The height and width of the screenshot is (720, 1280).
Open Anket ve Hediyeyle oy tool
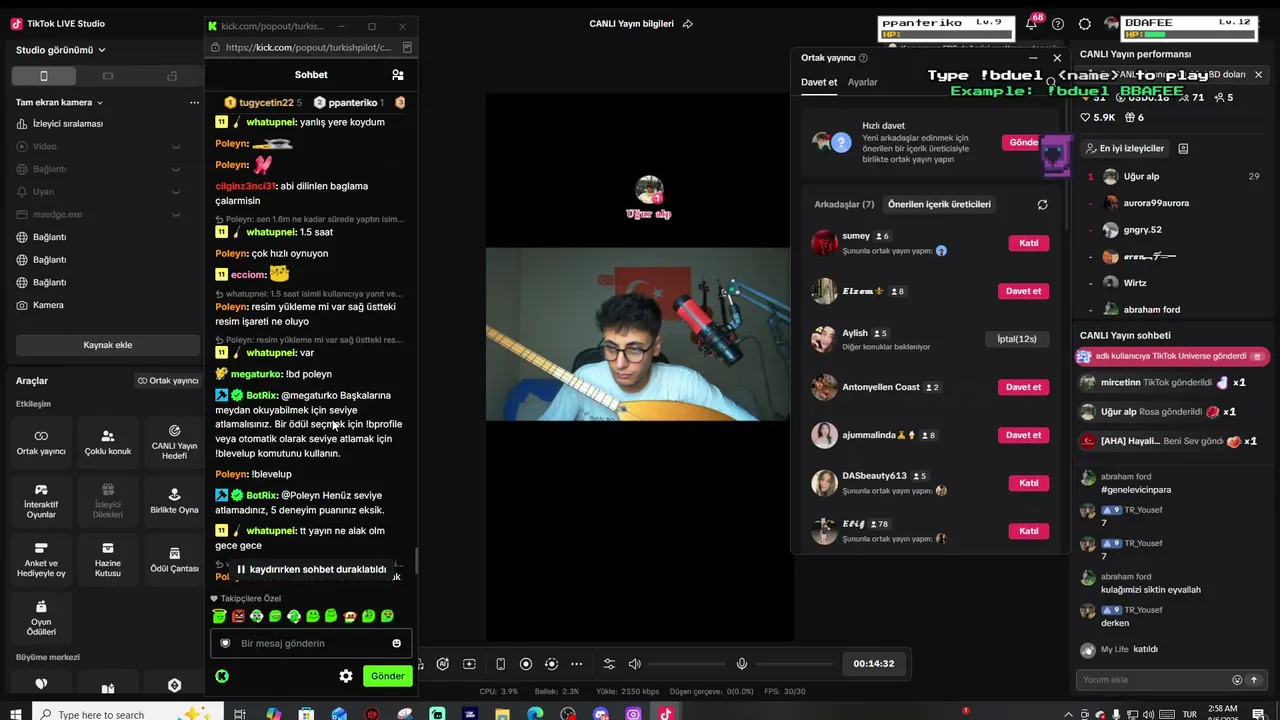pos(41,559)
